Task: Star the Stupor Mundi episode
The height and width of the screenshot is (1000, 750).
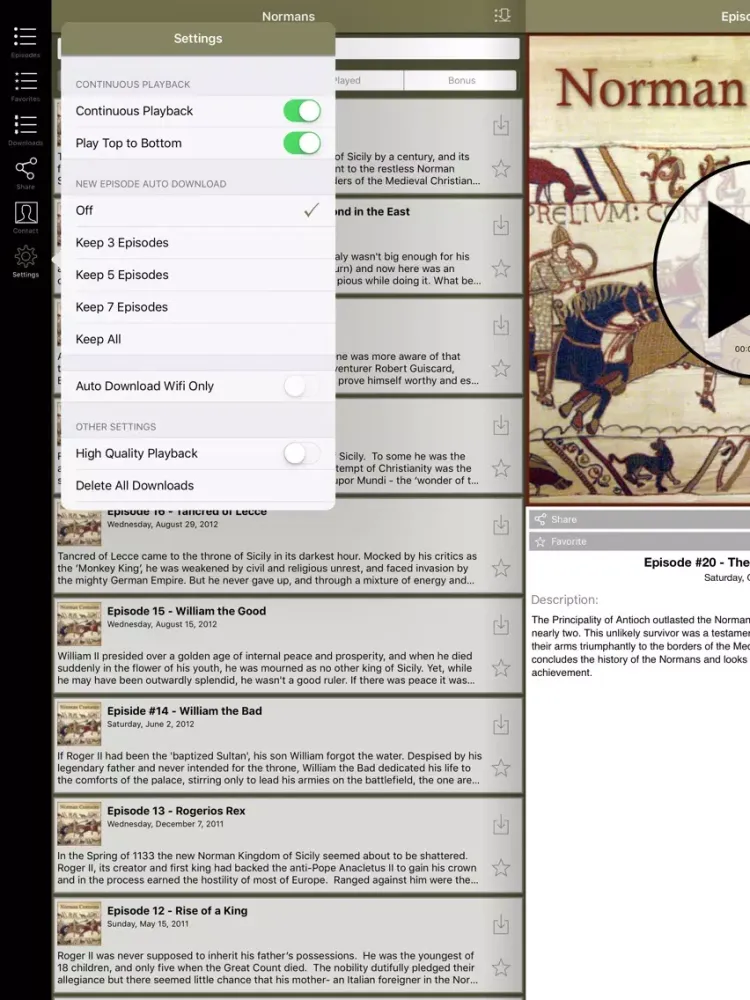Action: [x=501, y=468]
